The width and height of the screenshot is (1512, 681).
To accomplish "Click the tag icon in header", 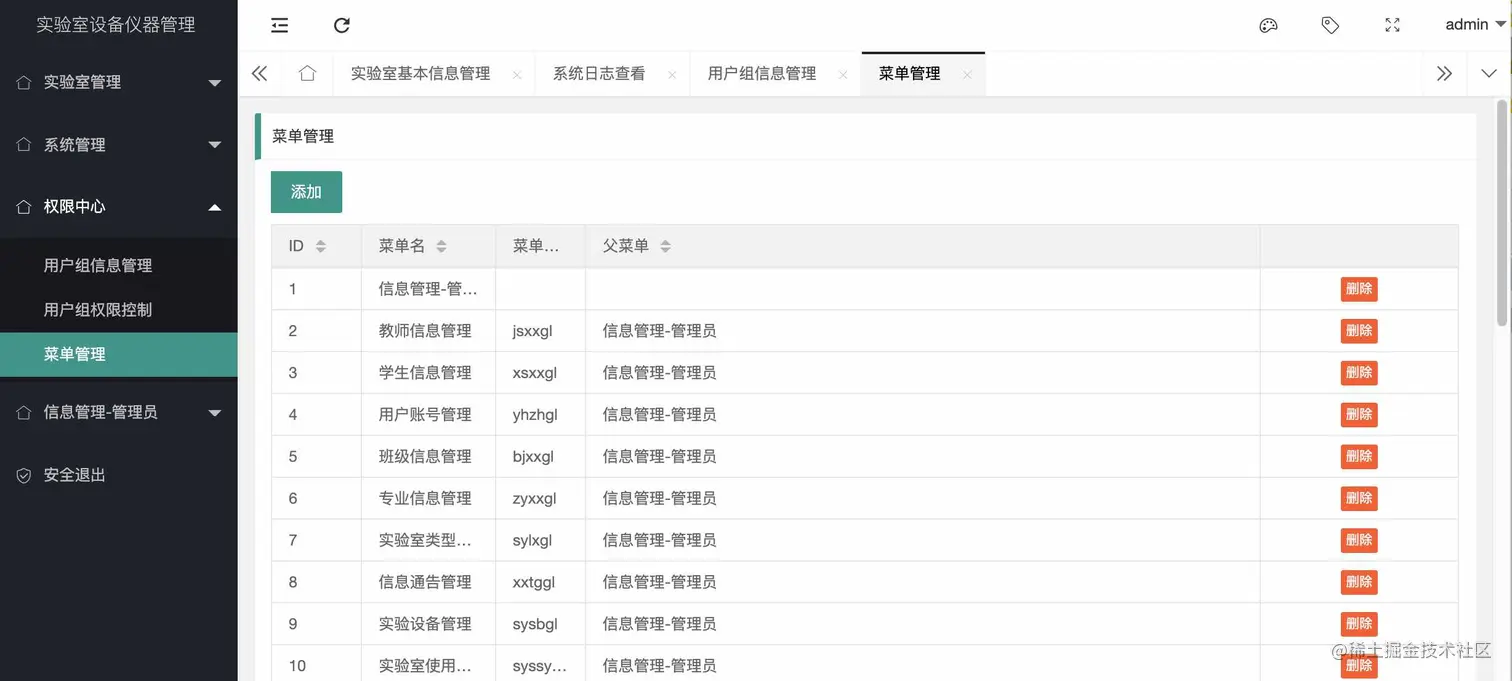I will pos(1330,25).
